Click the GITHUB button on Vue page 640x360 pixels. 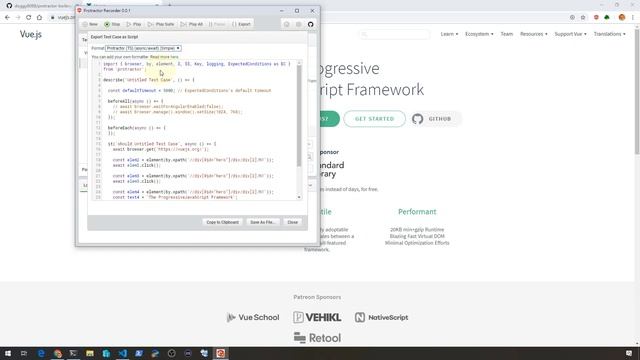435,119
